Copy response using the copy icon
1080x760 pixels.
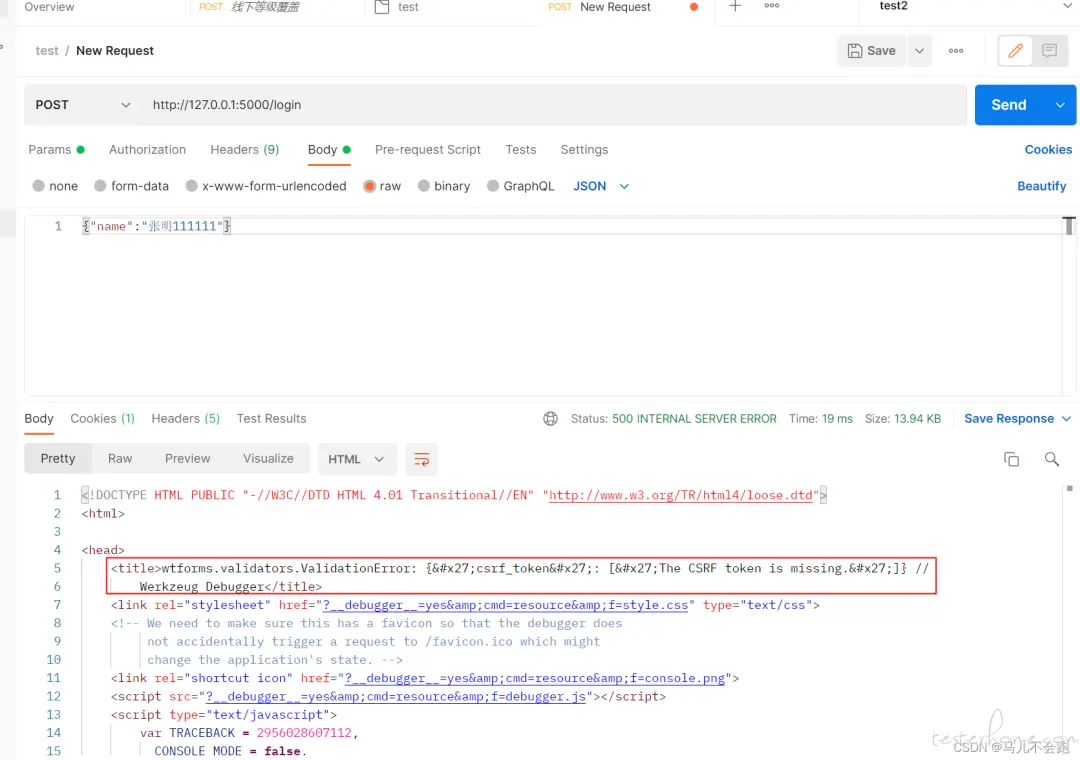click(x=1011, y=459)
